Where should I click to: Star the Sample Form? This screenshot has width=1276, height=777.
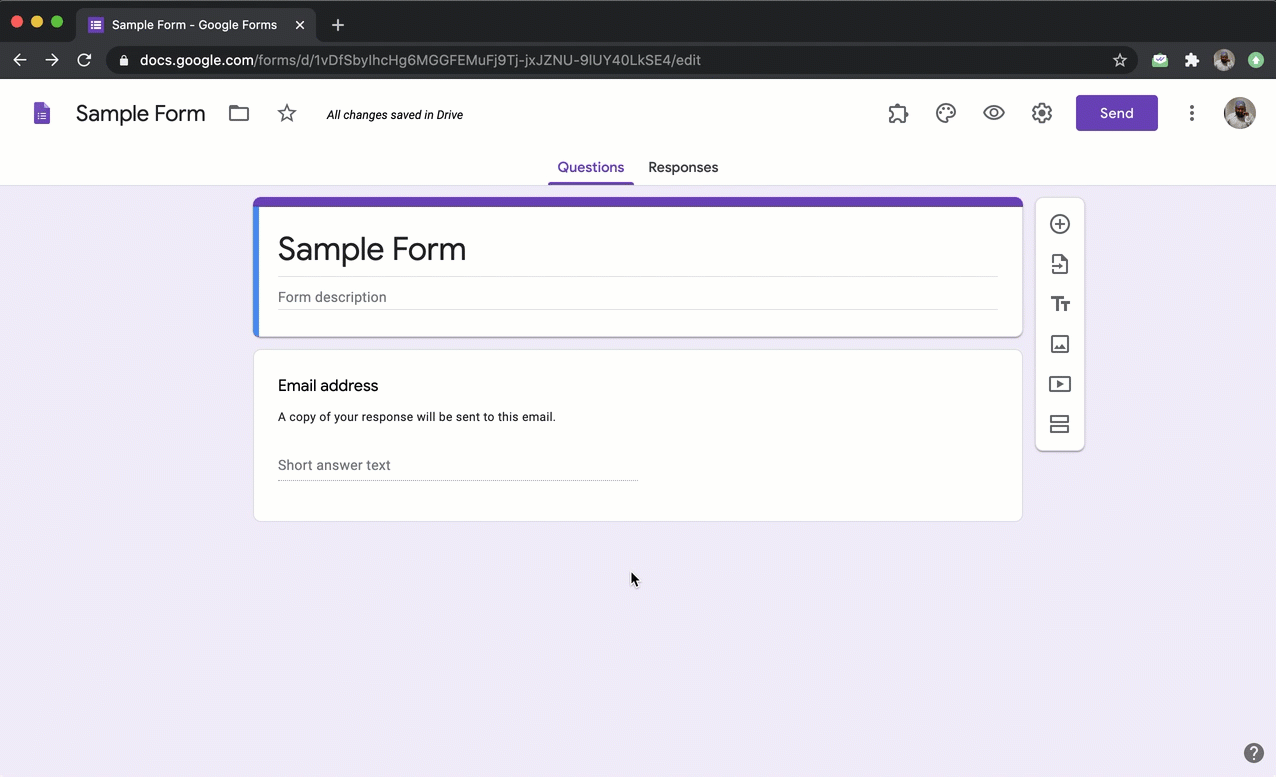click(x=287, y=114)
